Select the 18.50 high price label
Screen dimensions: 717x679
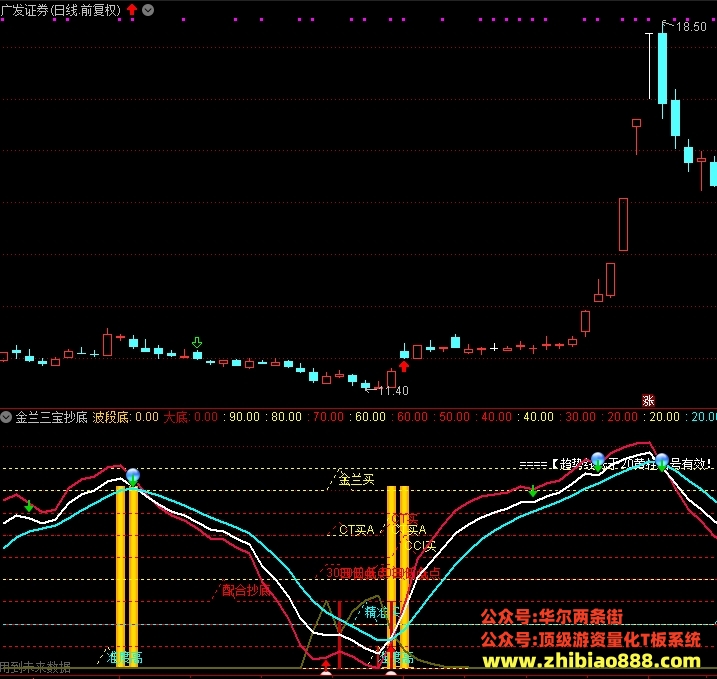coord(691,27)
